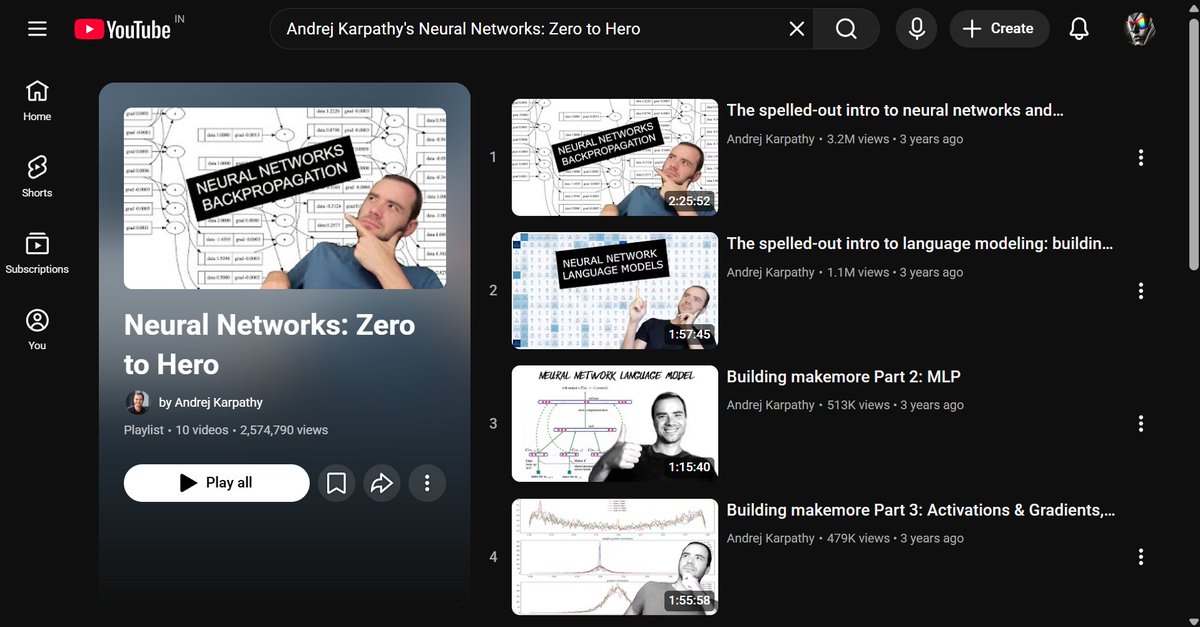Click channel name under 3.2M views video
Image resolution: width=1200 pixels, height=627 pixels.
pyautogui.click(x=771, y=139)
